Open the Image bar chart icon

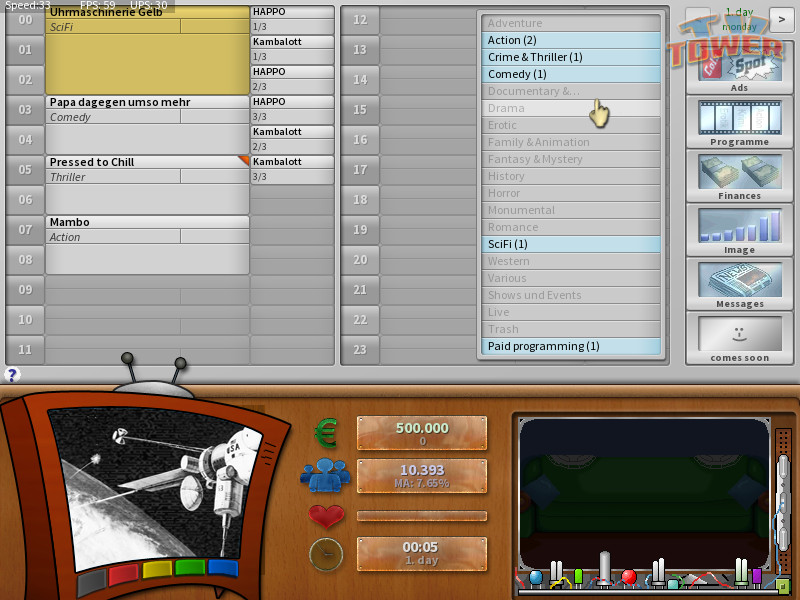pyautogui.click(x=739, y=231)
